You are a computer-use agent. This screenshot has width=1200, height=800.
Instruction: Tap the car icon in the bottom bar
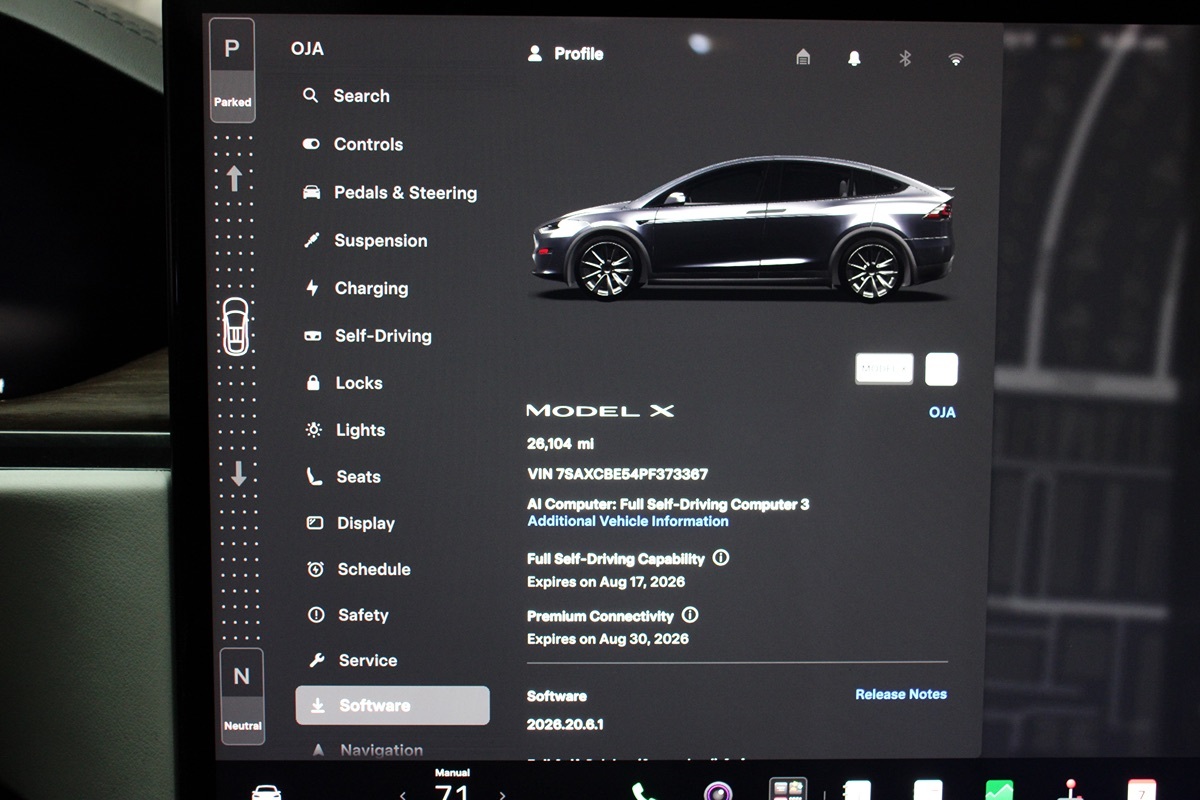[266, 791]
